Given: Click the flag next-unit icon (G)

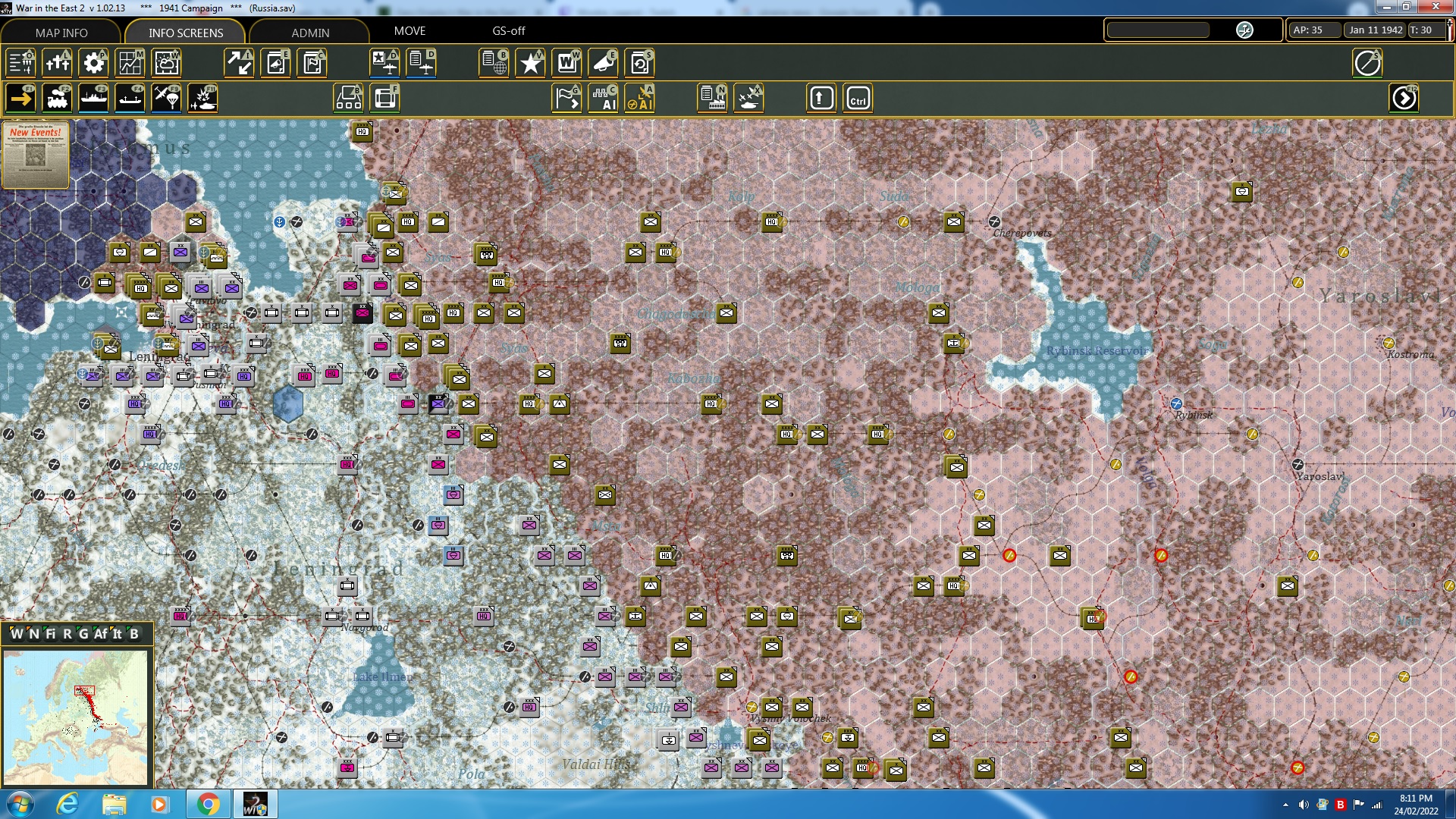Looking at the screenshot, I should [x=566, y=98].
